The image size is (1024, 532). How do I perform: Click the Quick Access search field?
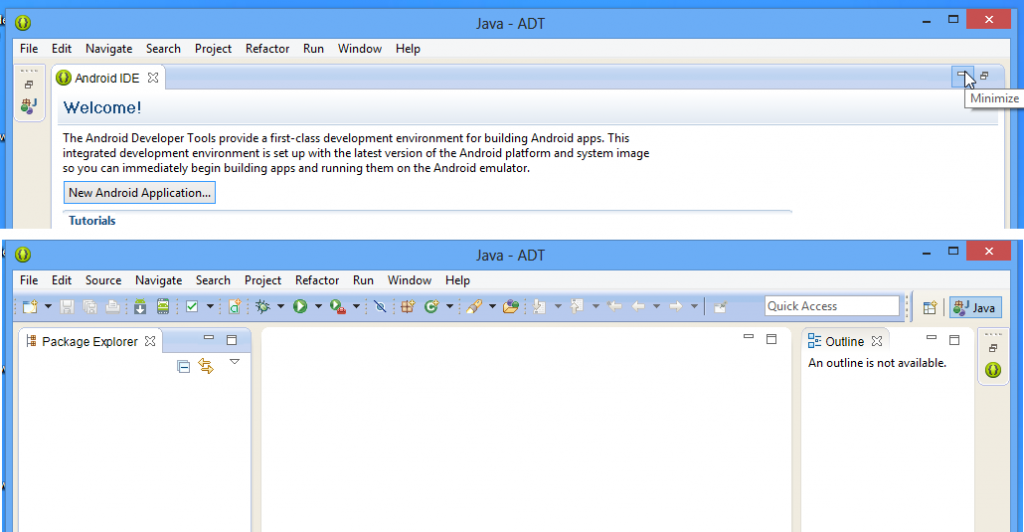[x=832, y=306]
